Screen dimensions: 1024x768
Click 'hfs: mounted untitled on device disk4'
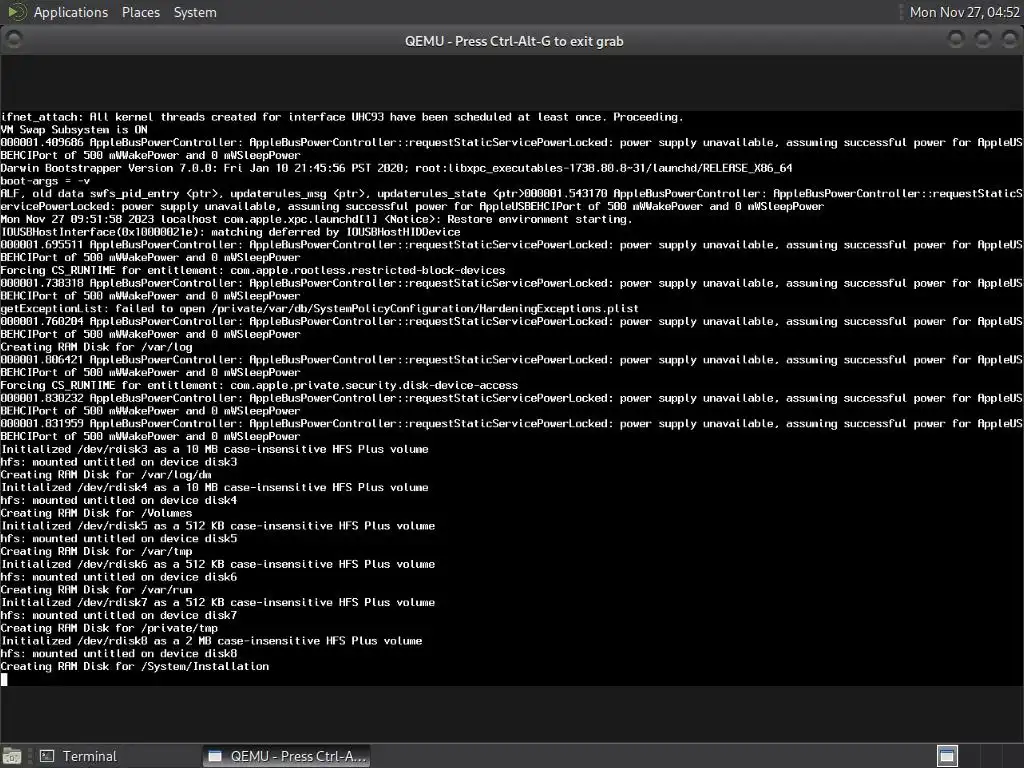tap(119, 500)
